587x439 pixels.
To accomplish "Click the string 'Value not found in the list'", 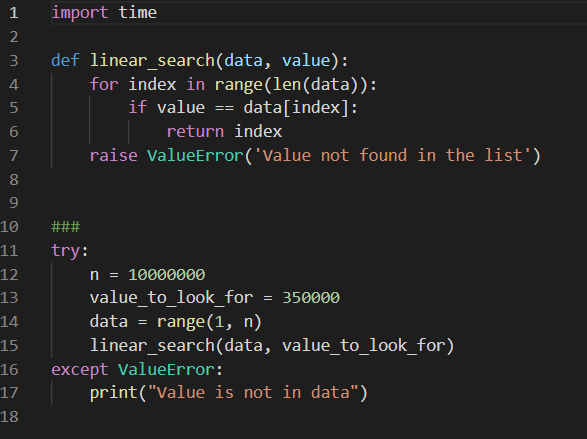I will [x=392, y=155].
